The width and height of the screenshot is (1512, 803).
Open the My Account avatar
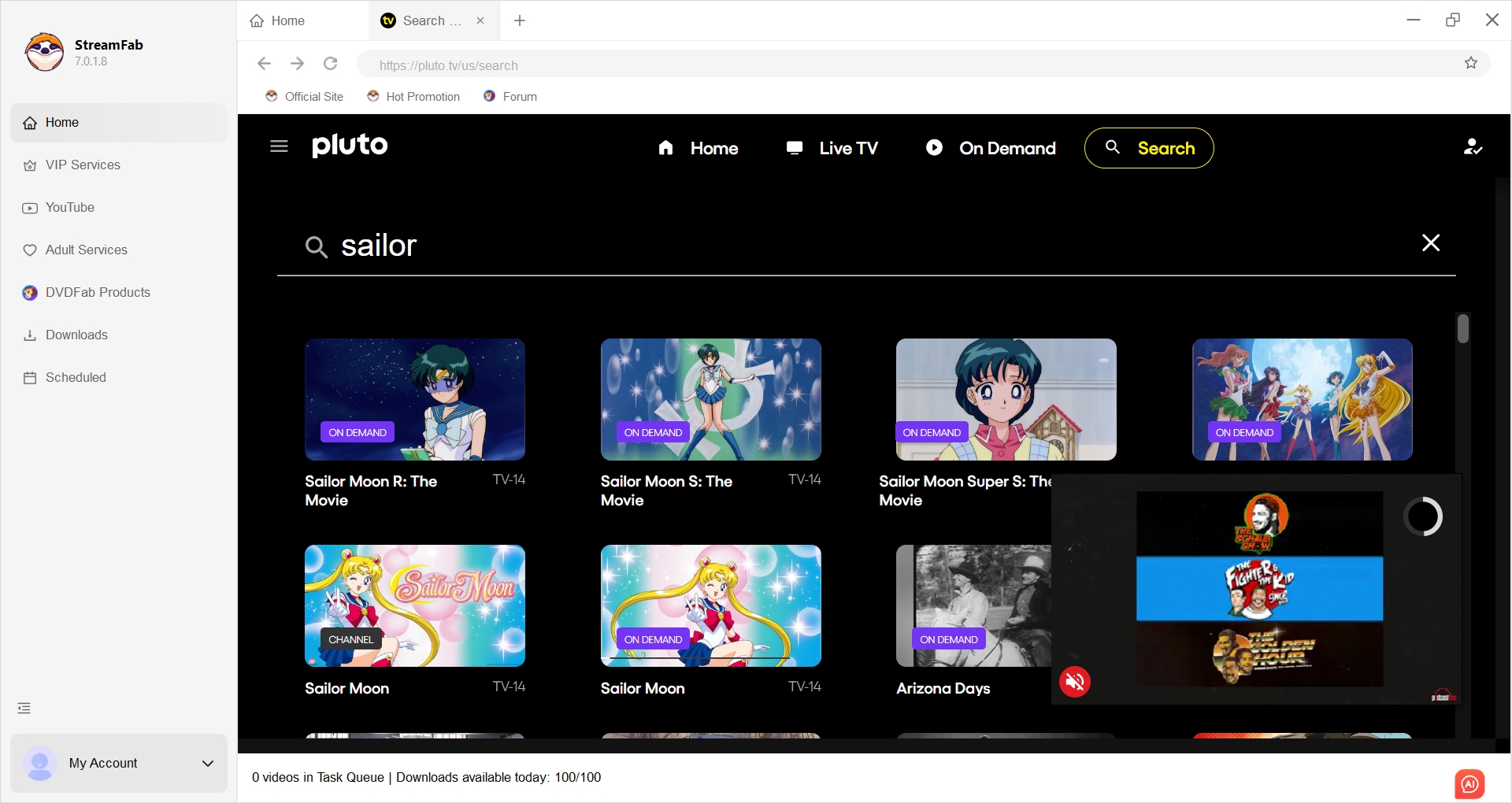pos(39,763)
